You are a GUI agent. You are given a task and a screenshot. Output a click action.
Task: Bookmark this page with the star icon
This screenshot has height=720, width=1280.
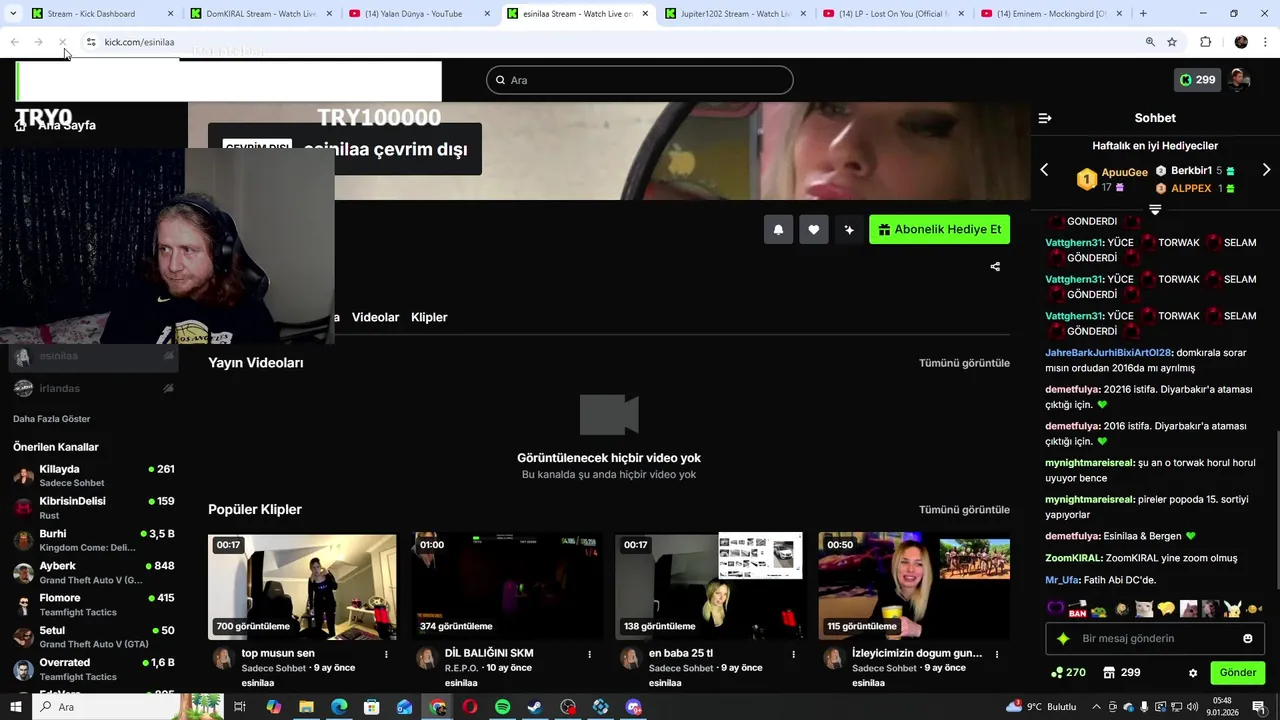[1172, 42]
